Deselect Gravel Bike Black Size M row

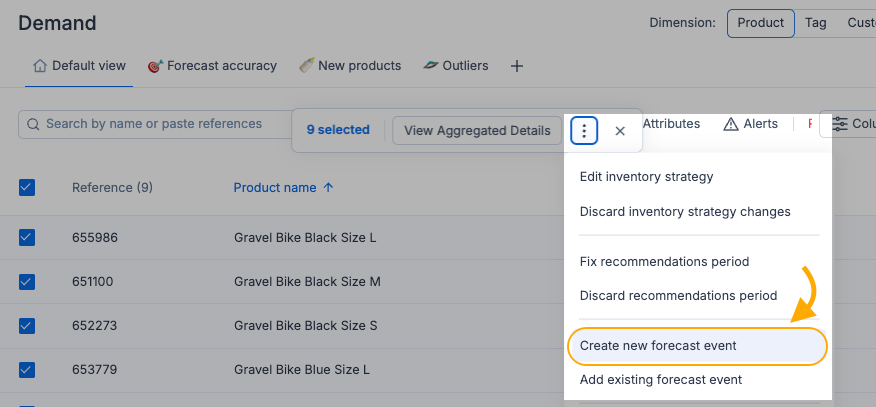coord(27,281)
